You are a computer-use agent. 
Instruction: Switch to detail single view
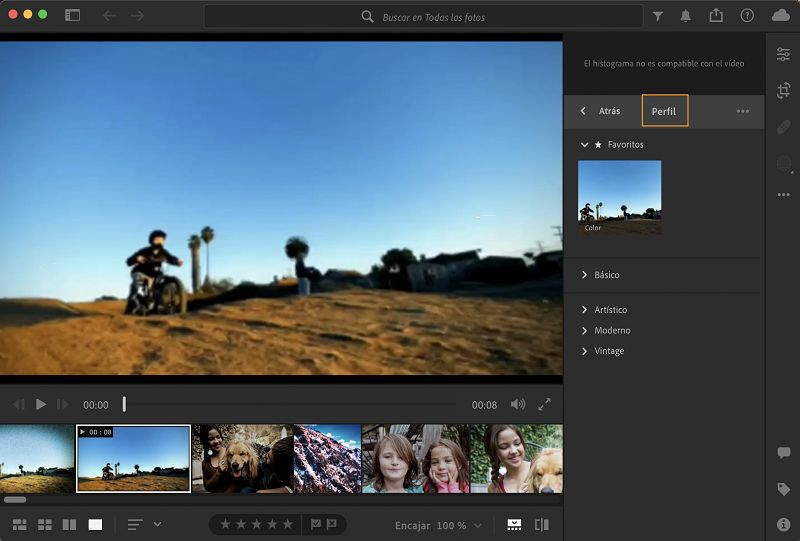click(x=95, y=524)
